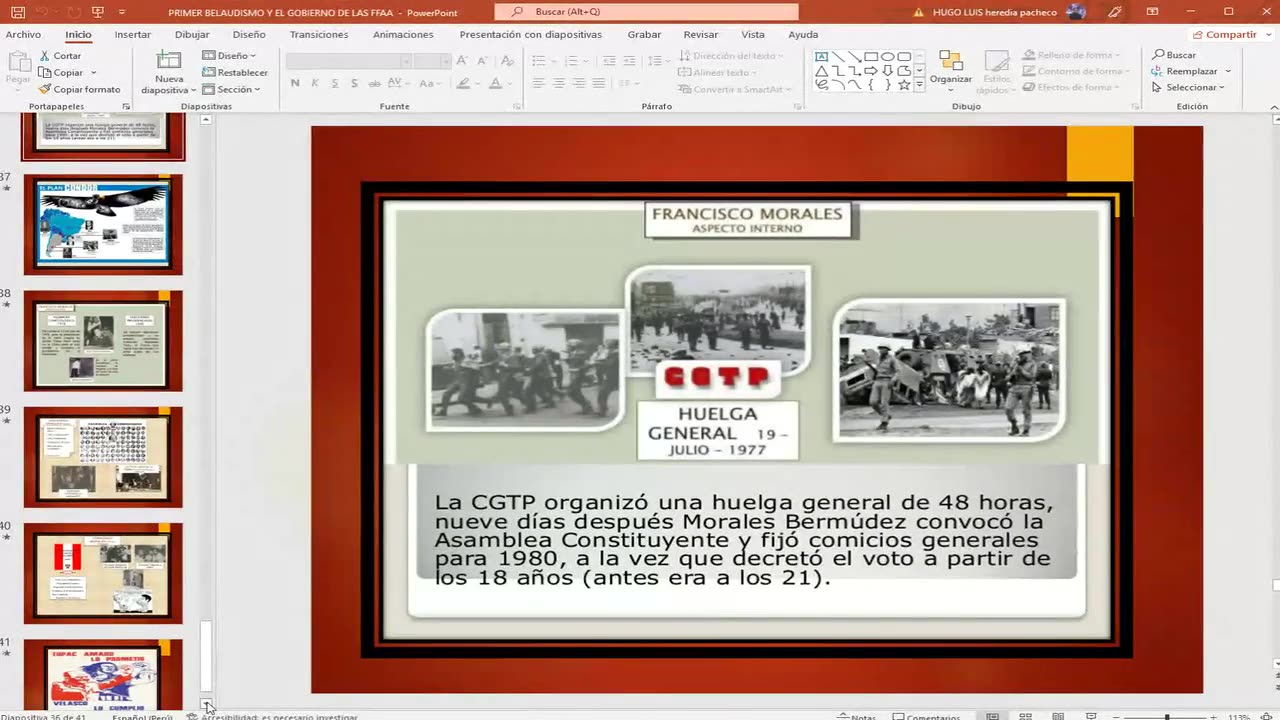Click the Buscar (Alt+Q) search box
This screenshot has height=720, width=1280.
tap(646, 12)
